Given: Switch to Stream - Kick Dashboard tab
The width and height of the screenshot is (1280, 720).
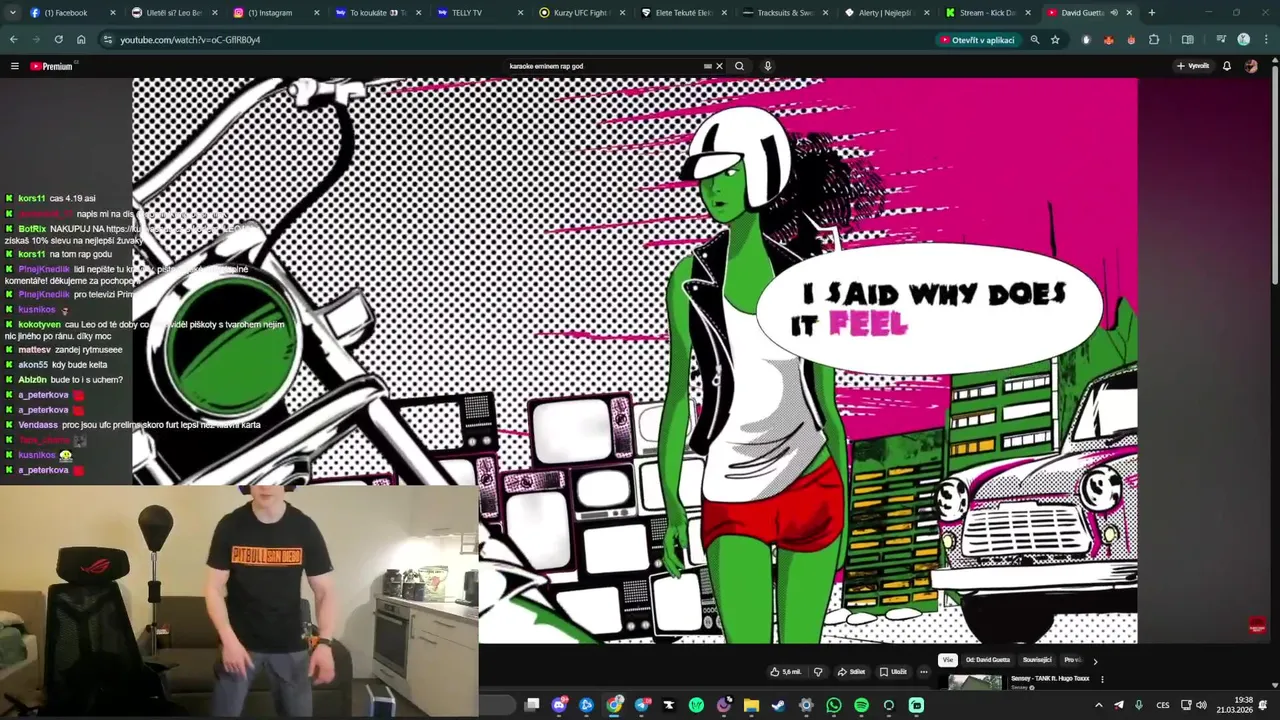Looking at the screenshot, I should pyautogui.click(x=987, y=13).
